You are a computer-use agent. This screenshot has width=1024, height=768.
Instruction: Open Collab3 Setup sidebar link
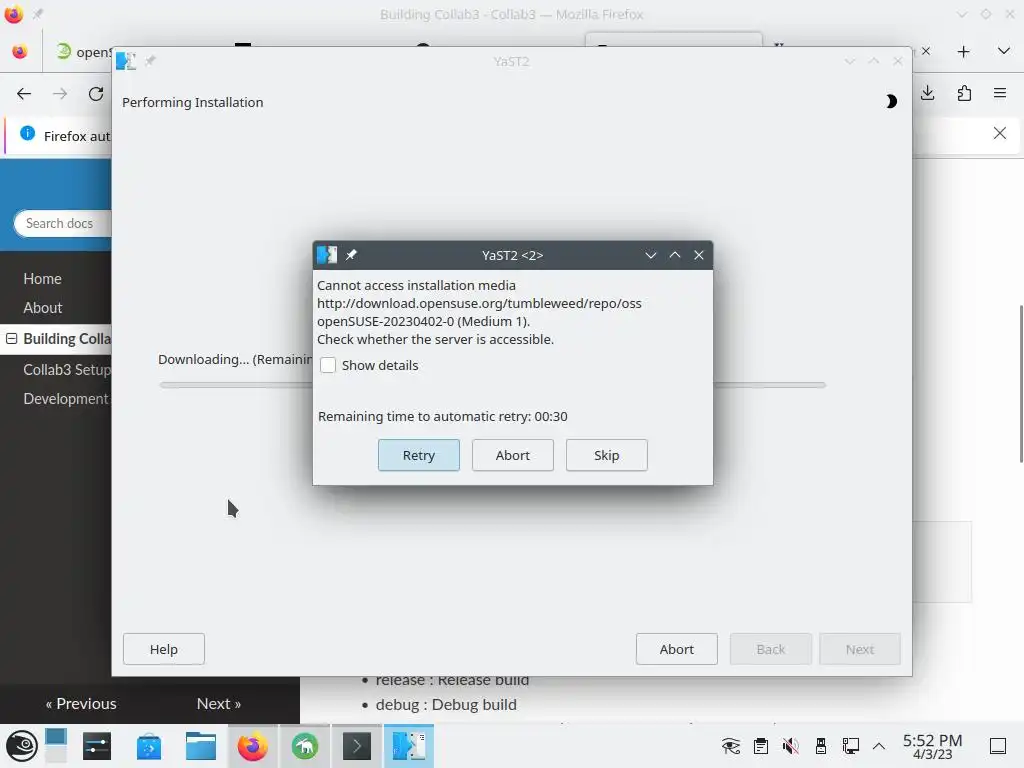coord(67,370)
